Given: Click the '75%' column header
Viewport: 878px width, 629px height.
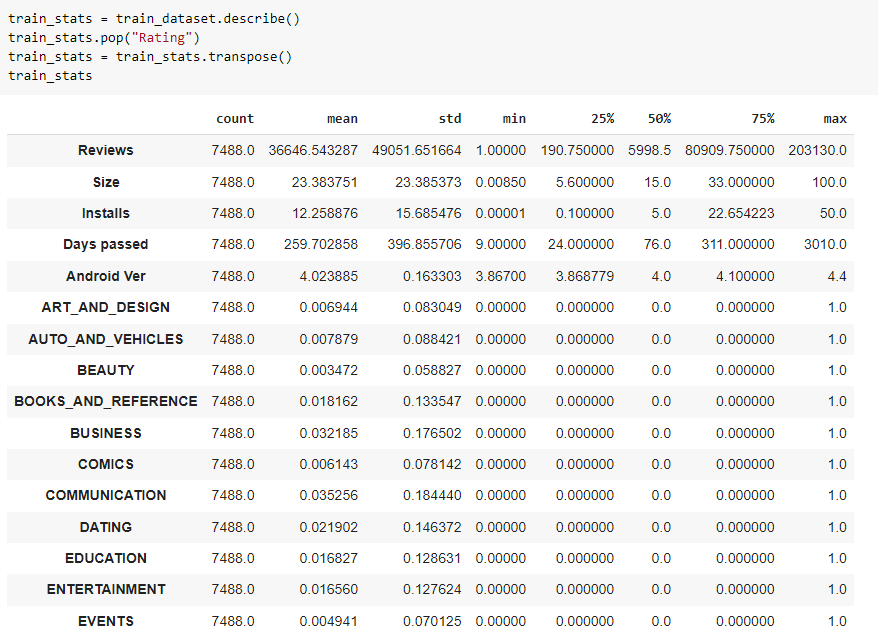Looking at the screenshot, I should [x=762, y=119].
